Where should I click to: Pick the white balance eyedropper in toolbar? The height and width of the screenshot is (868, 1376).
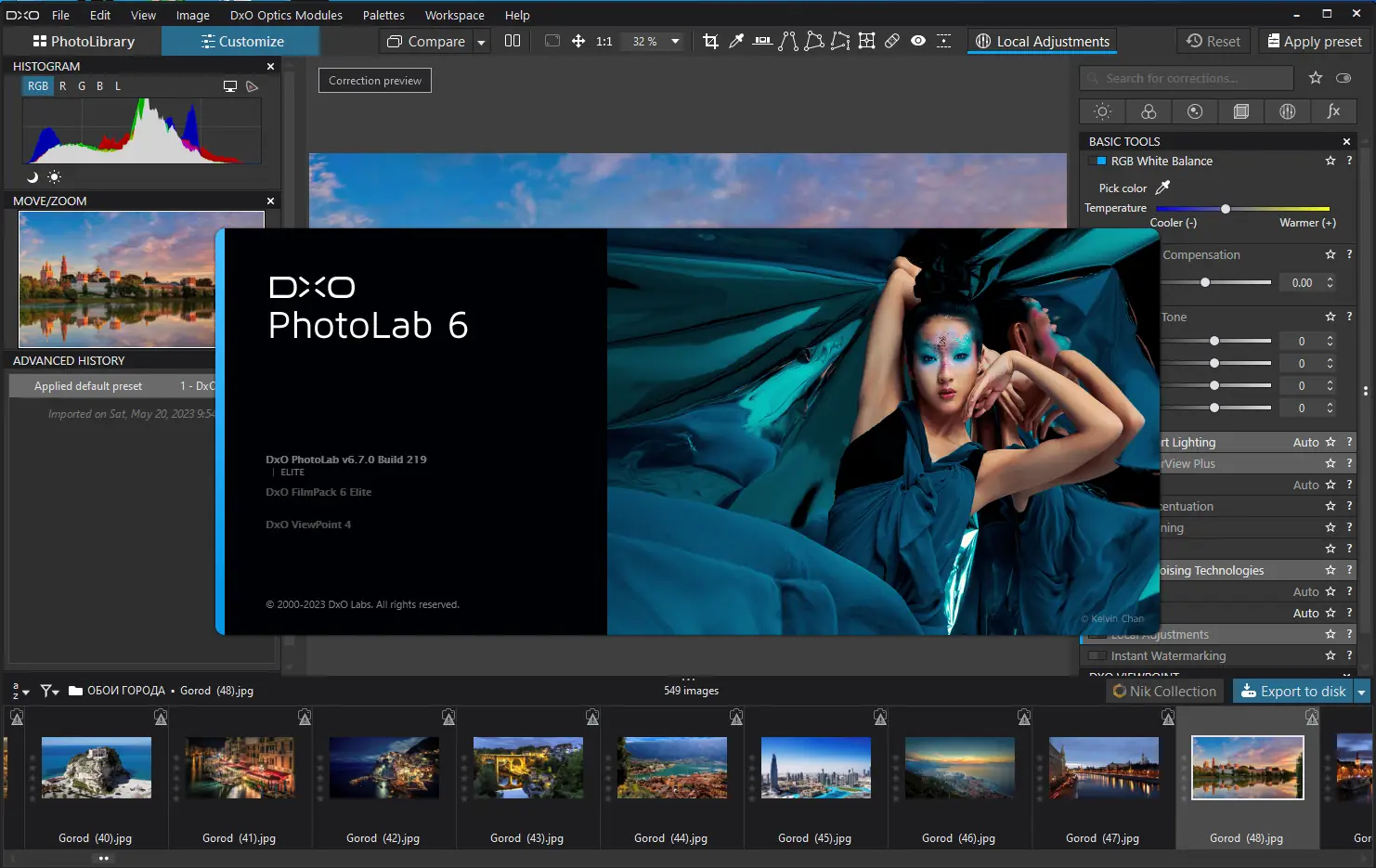click(736, 41)
